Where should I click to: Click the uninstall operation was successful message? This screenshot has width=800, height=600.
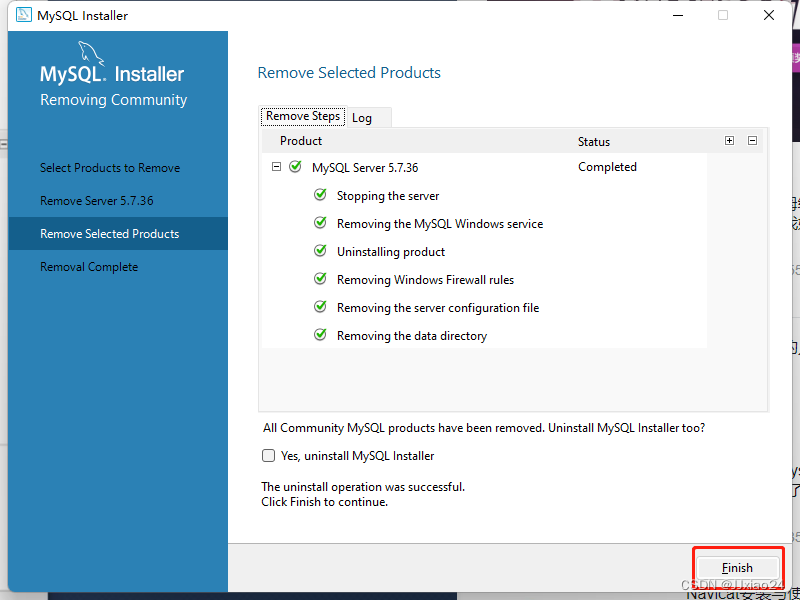[x=363, y=487]
